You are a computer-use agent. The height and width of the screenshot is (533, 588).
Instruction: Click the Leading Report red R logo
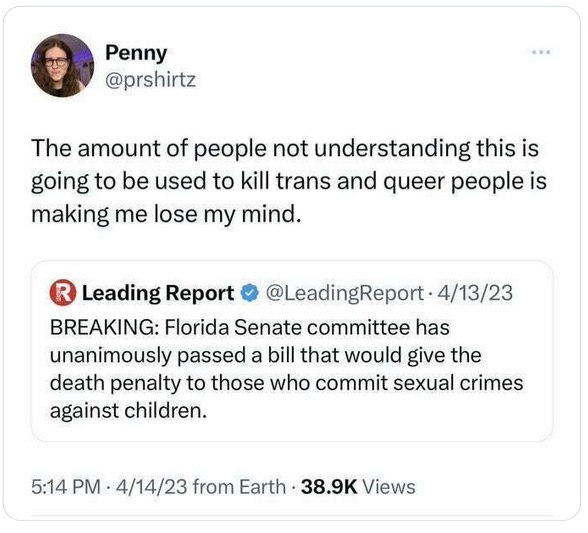click(63, 293)
